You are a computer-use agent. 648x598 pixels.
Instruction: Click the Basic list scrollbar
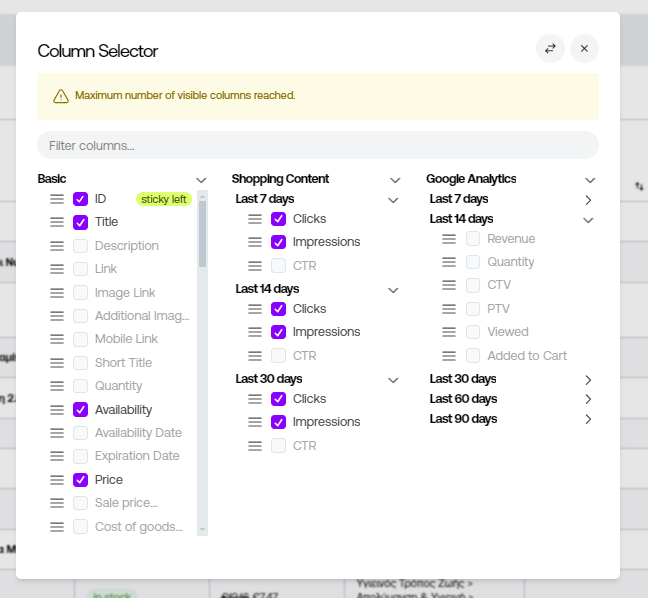point(203,232)
